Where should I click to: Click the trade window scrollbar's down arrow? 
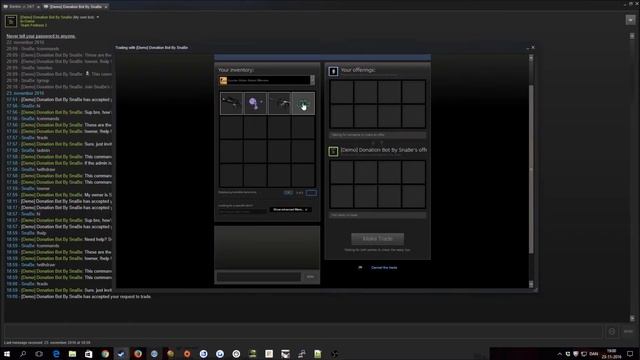coord(531,284)
